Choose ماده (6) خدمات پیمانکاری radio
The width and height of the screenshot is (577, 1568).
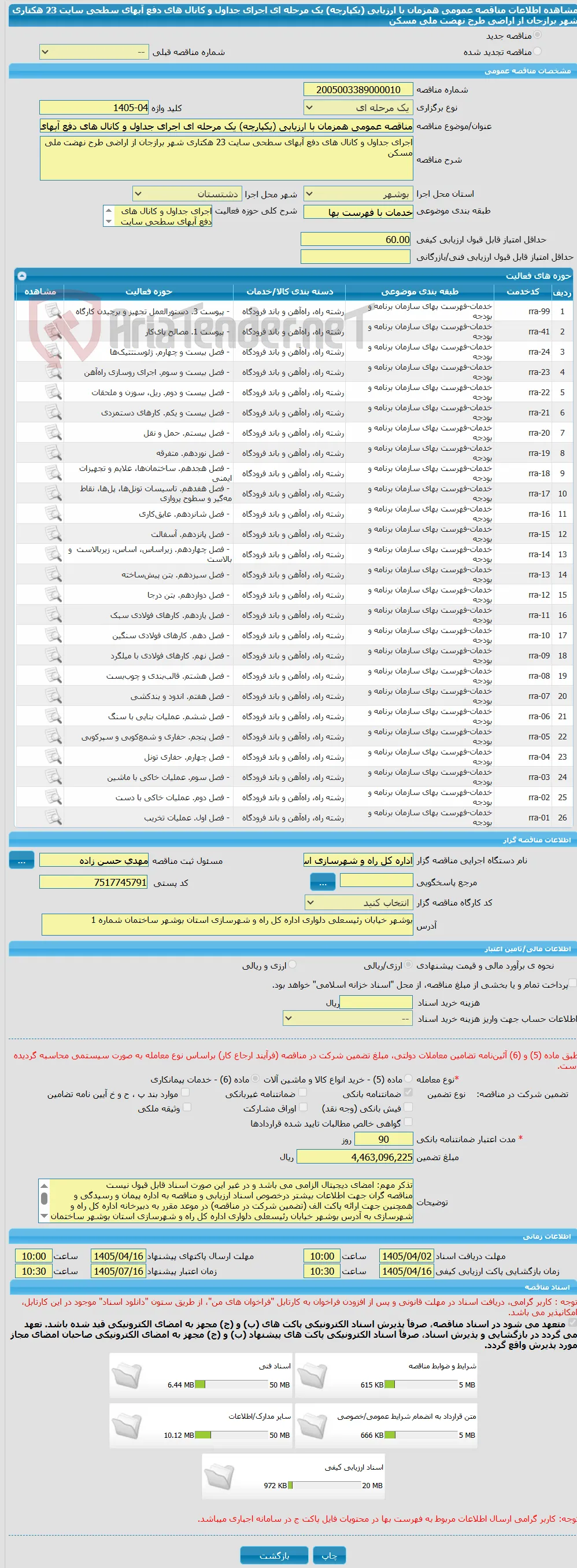pyautogui.click(x=256, y=1079)
